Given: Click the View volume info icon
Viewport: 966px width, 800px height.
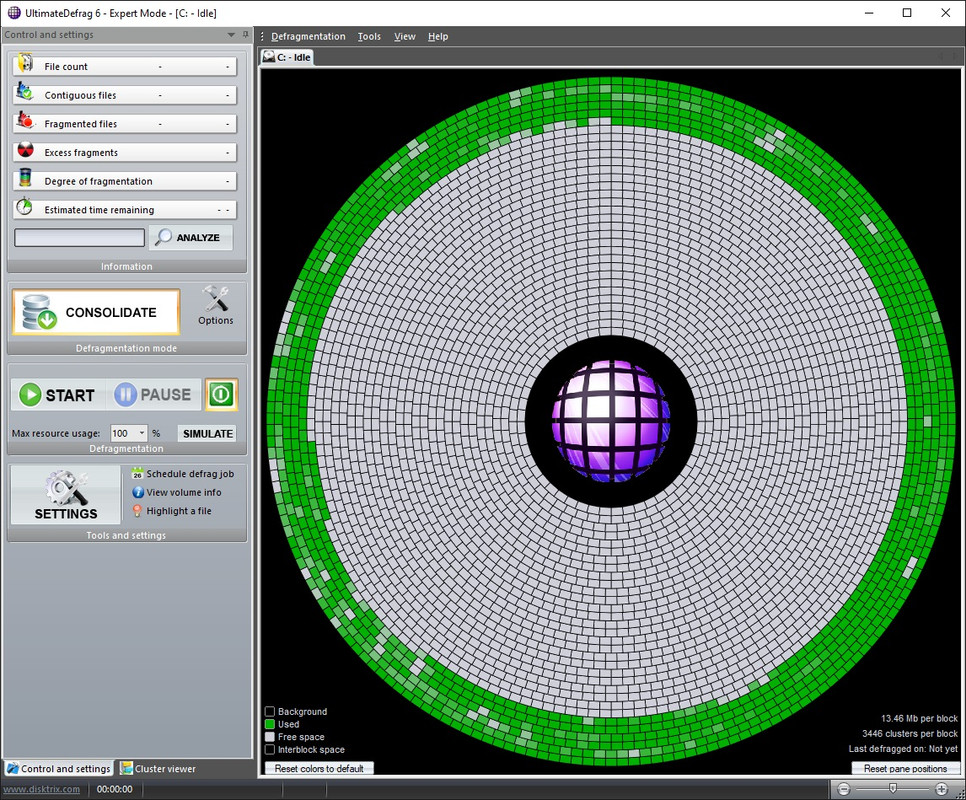Looking at the screenshot, I should point(138,493).
